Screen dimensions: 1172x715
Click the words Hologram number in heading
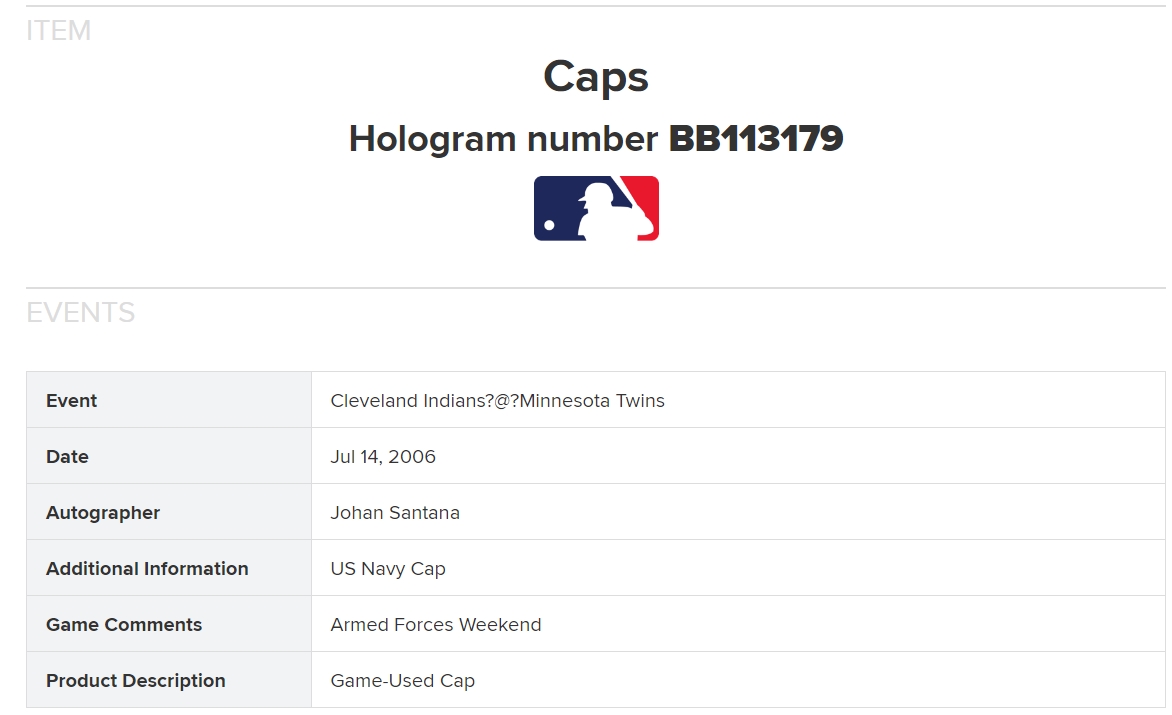504,139
